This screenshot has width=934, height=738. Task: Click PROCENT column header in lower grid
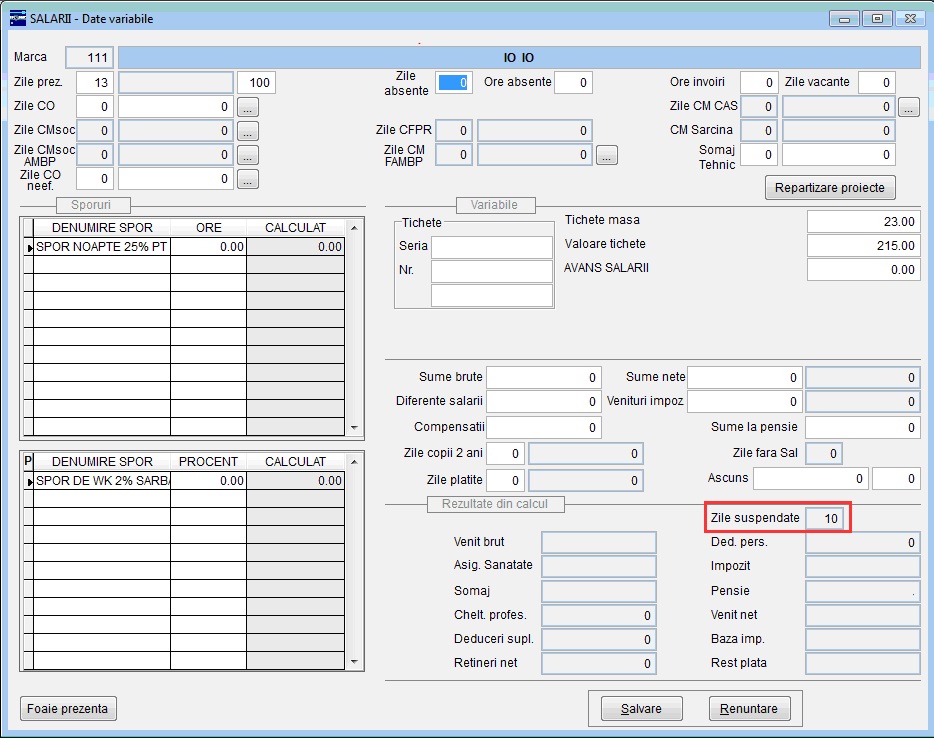point(208,462)
